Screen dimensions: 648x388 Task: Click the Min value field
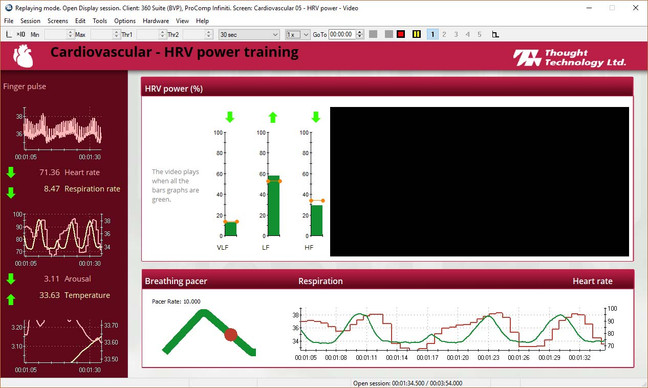(x=56, y=34)
